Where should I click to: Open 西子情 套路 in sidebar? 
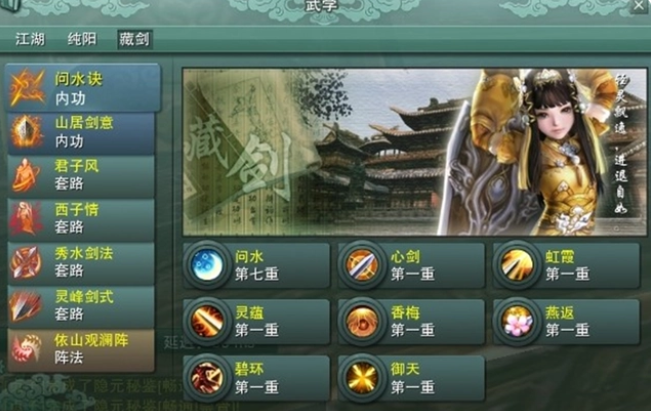click(81, 220)
